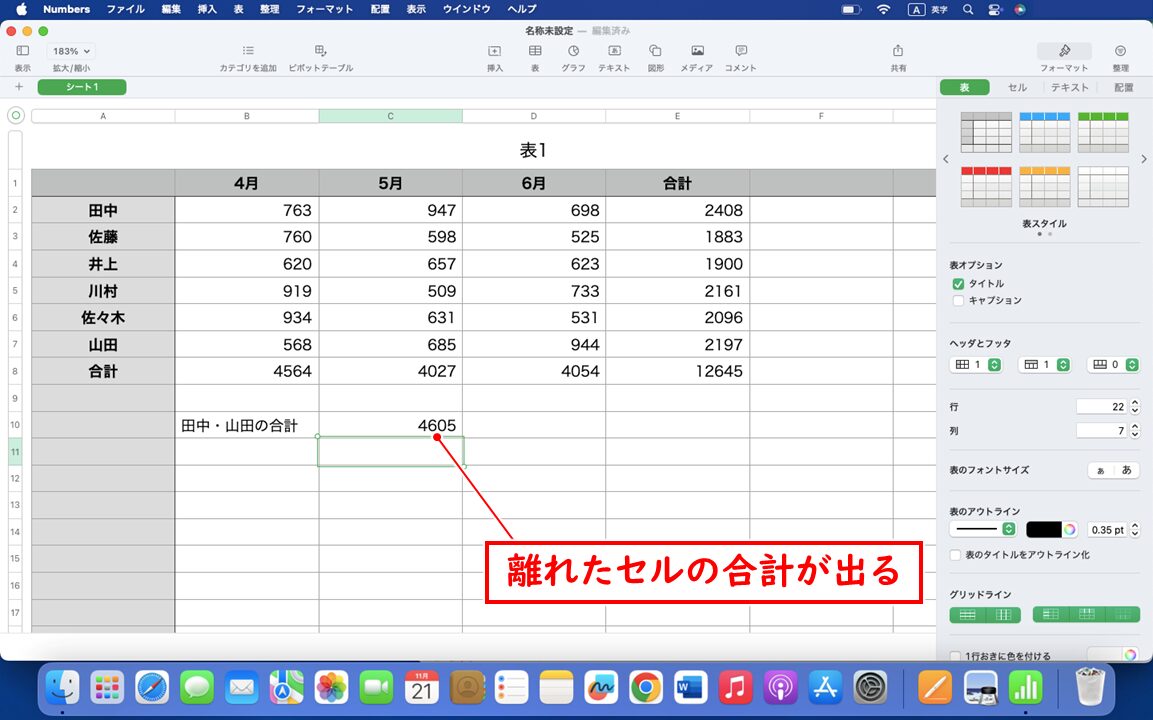Expand more table styles with the right chevron
Screen dimensions: 1153x720
coord(1143,158)
